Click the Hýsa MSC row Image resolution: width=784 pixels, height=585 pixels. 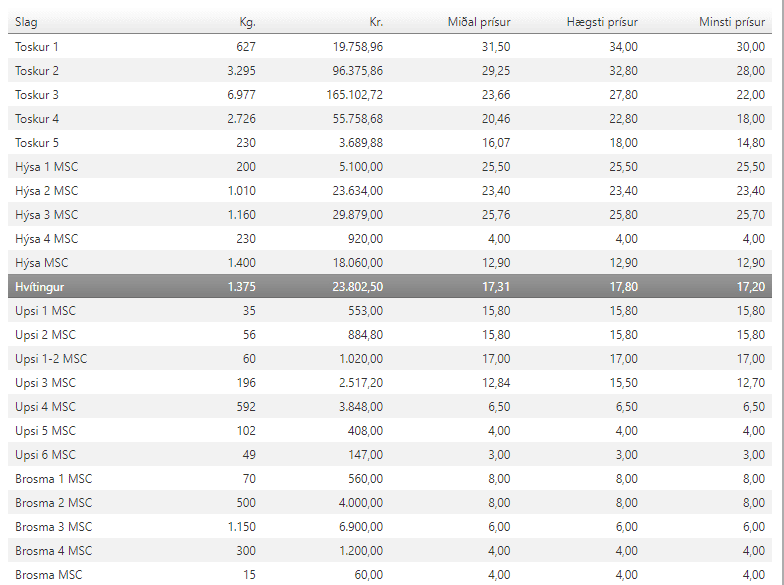pyautogui.click(x=390, y=262)
